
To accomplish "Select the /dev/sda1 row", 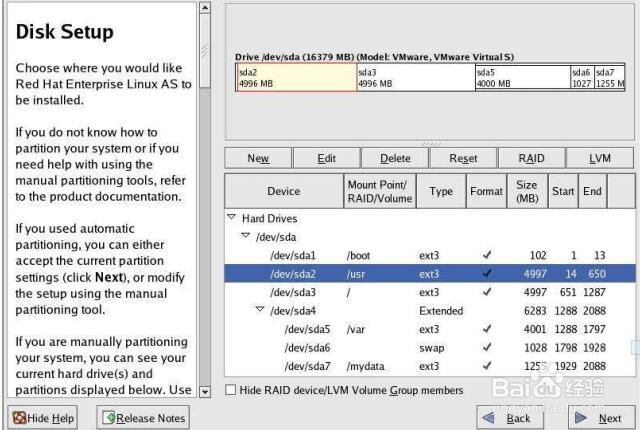I will click(430, 255).
